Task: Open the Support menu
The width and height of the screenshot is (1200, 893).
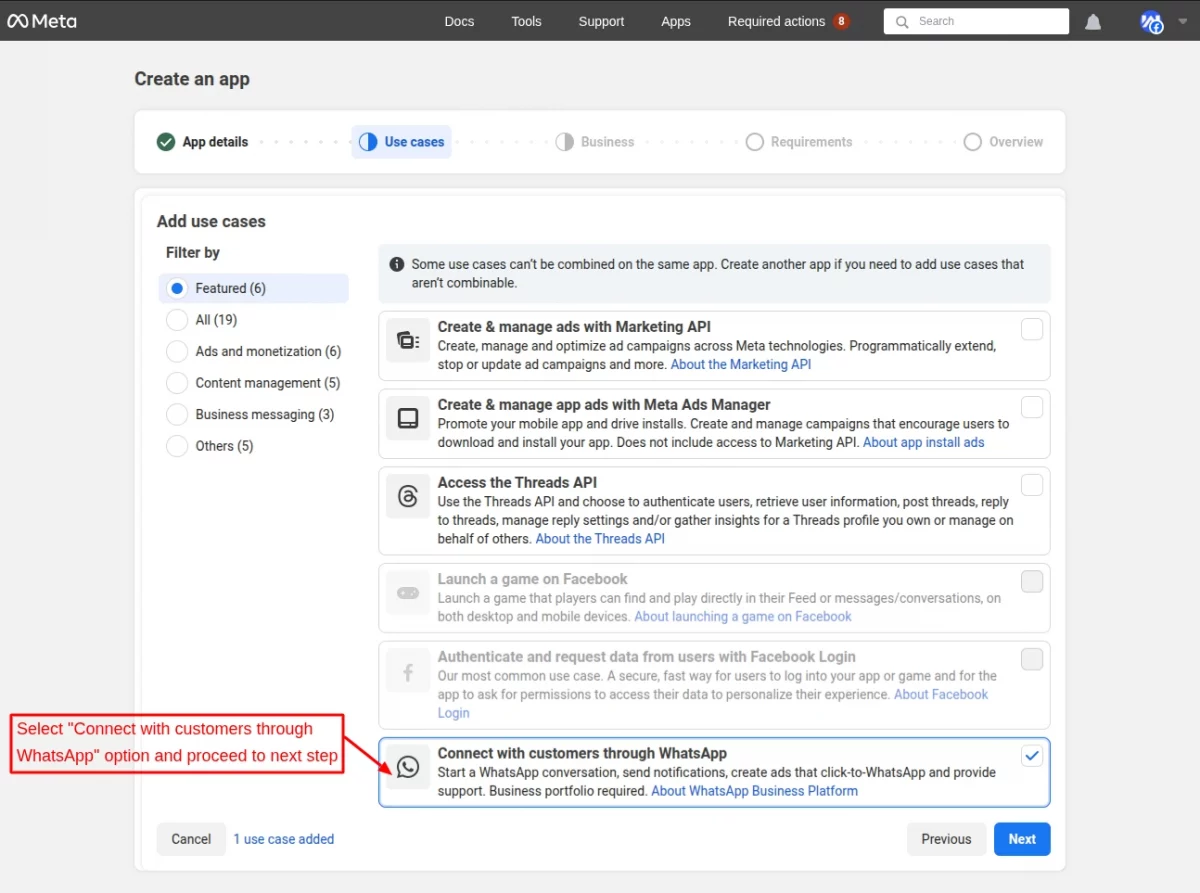Action: click(601, 21)
